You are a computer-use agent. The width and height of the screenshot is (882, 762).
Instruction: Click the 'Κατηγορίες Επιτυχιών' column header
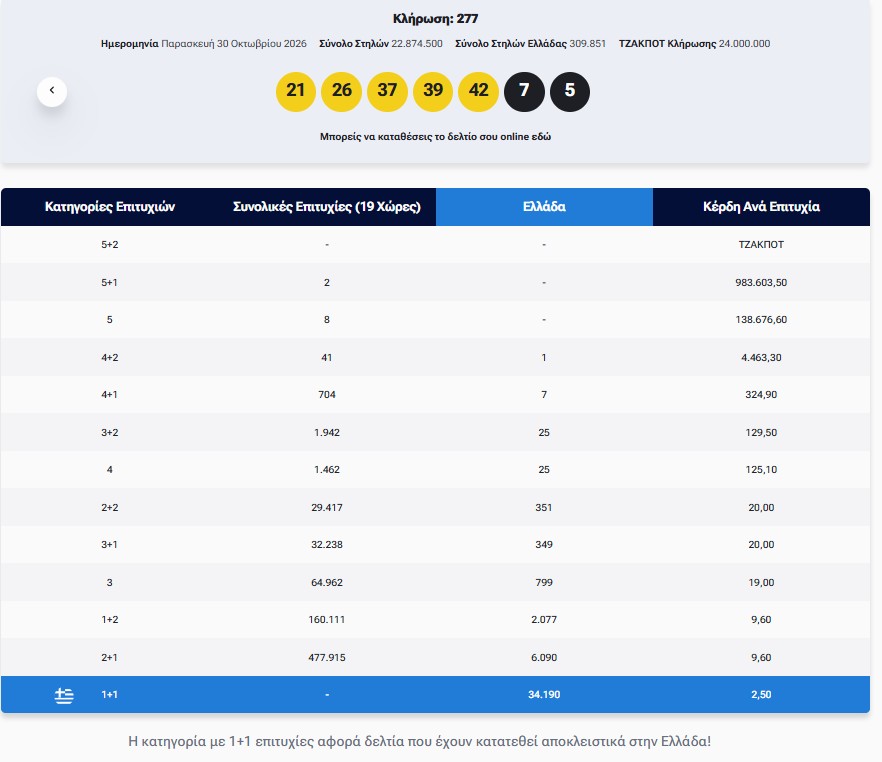(x=110, y=207)
